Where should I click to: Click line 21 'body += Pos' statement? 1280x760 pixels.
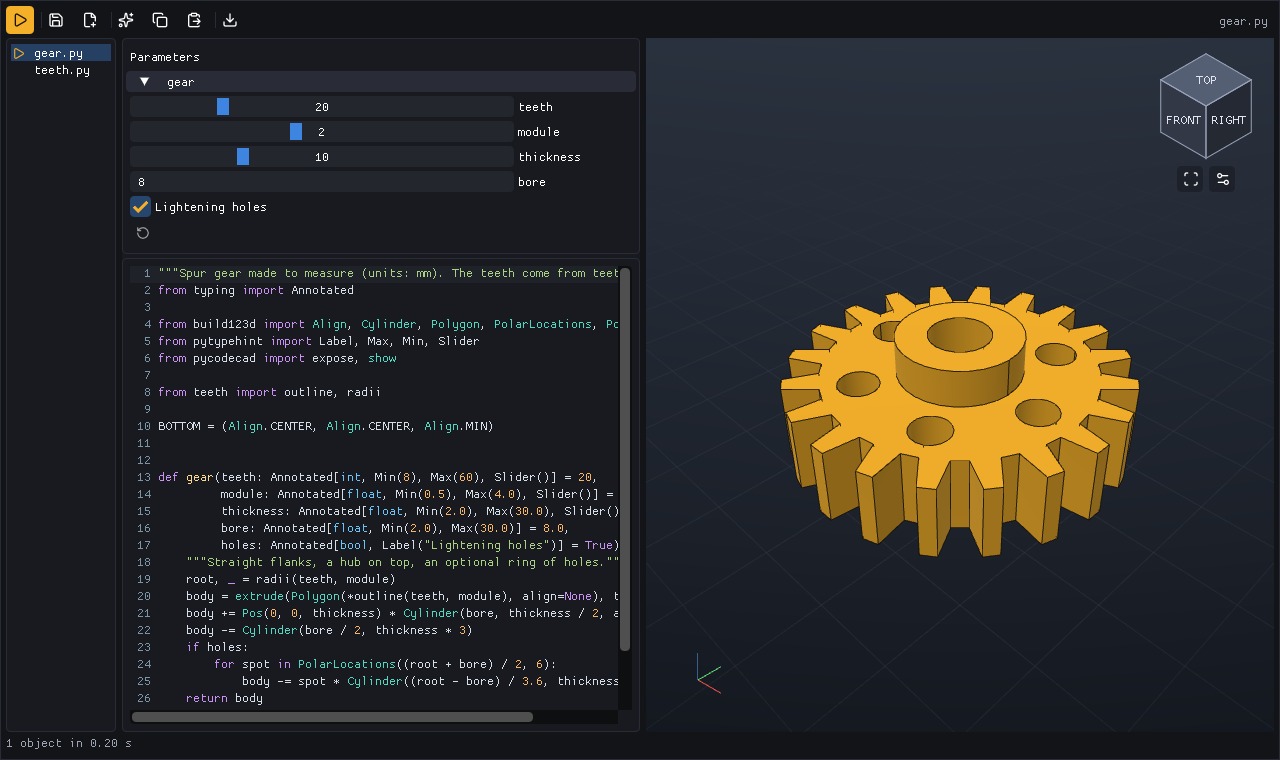pyautogui.click(x=402, y=613)
